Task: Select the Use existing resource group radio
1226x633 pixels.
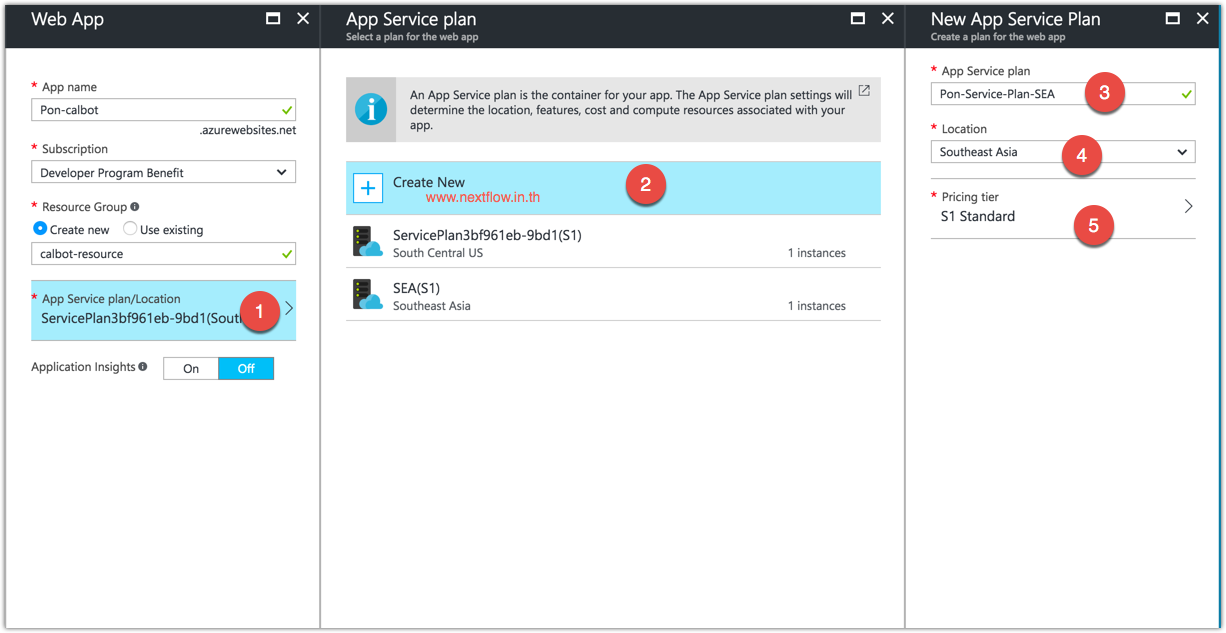Action: [130, 229]
